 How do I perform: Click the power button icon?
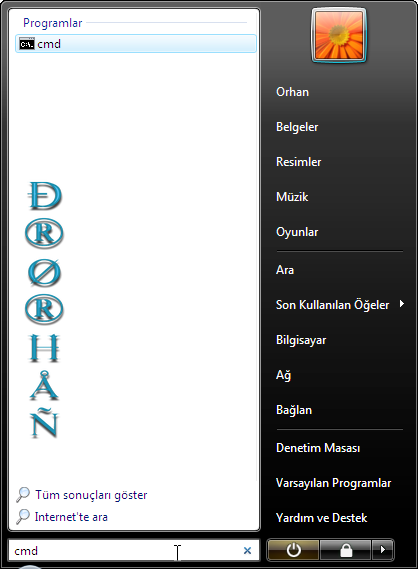click(293, 550)
